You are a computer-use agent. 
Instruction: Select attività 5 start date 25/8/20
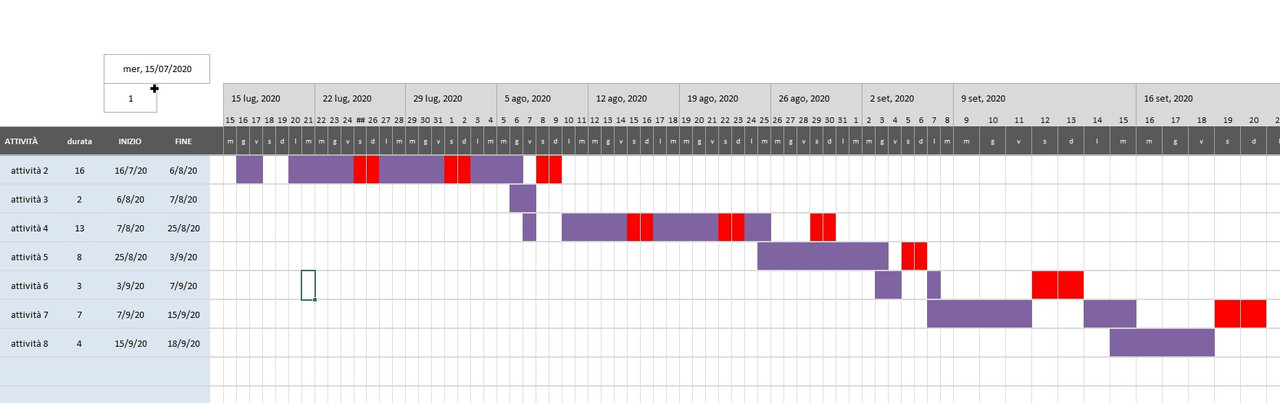coord(130,257)
